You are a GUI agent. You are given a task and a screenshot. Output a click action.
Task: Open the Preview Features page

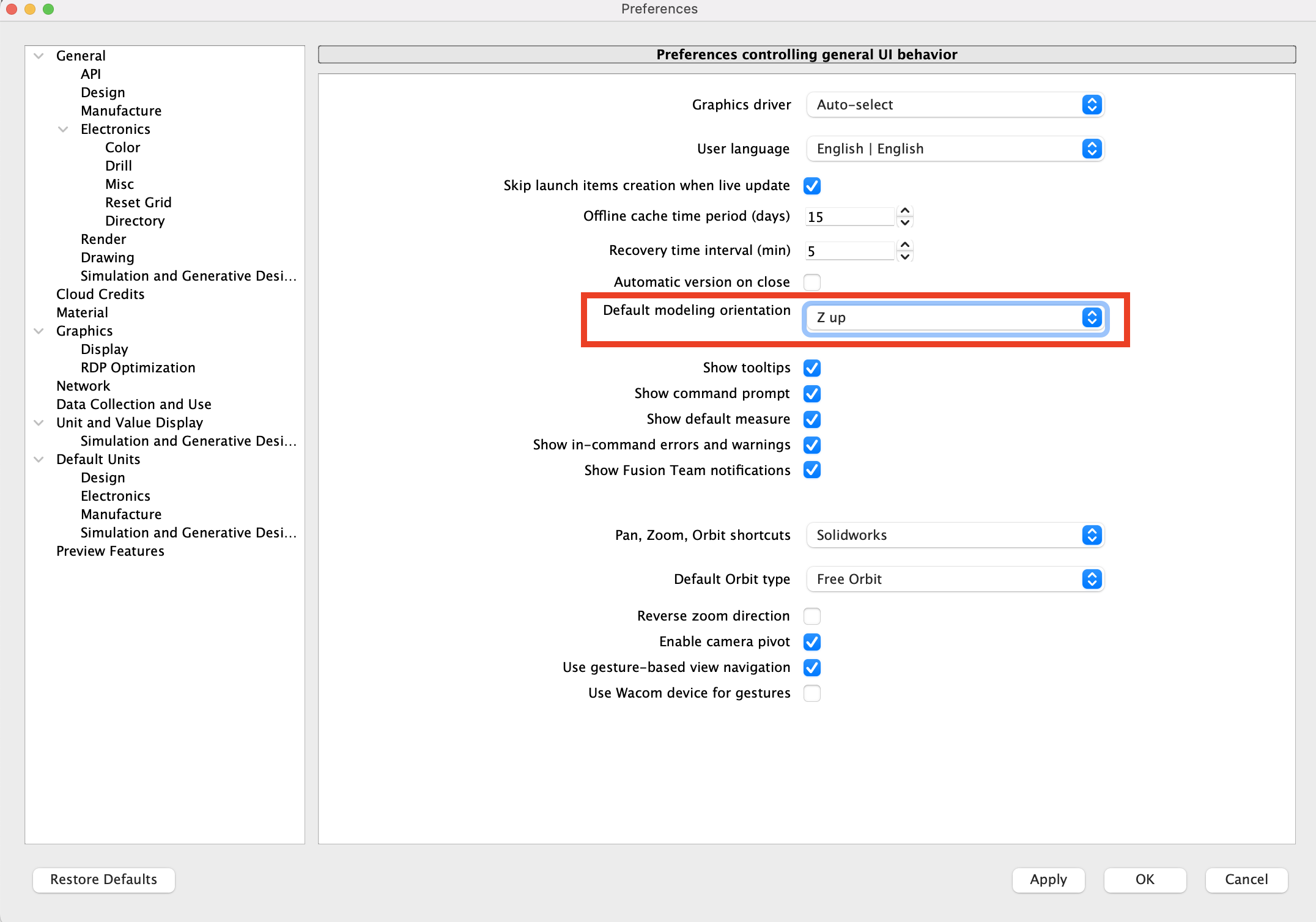pos(110,551)
